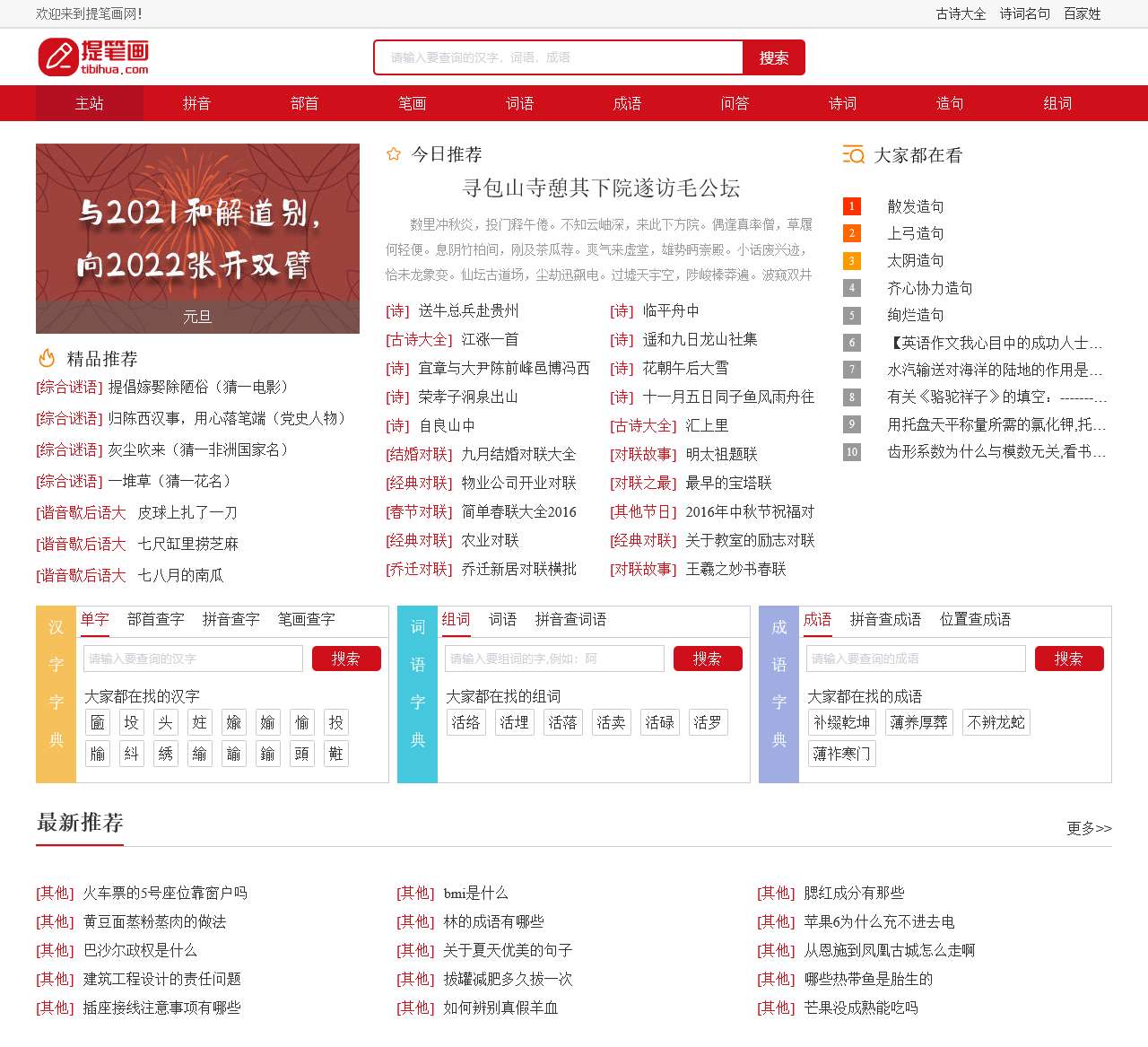Click the rank 1 badge icon
1148x1047 pixels.
(852, 206)
